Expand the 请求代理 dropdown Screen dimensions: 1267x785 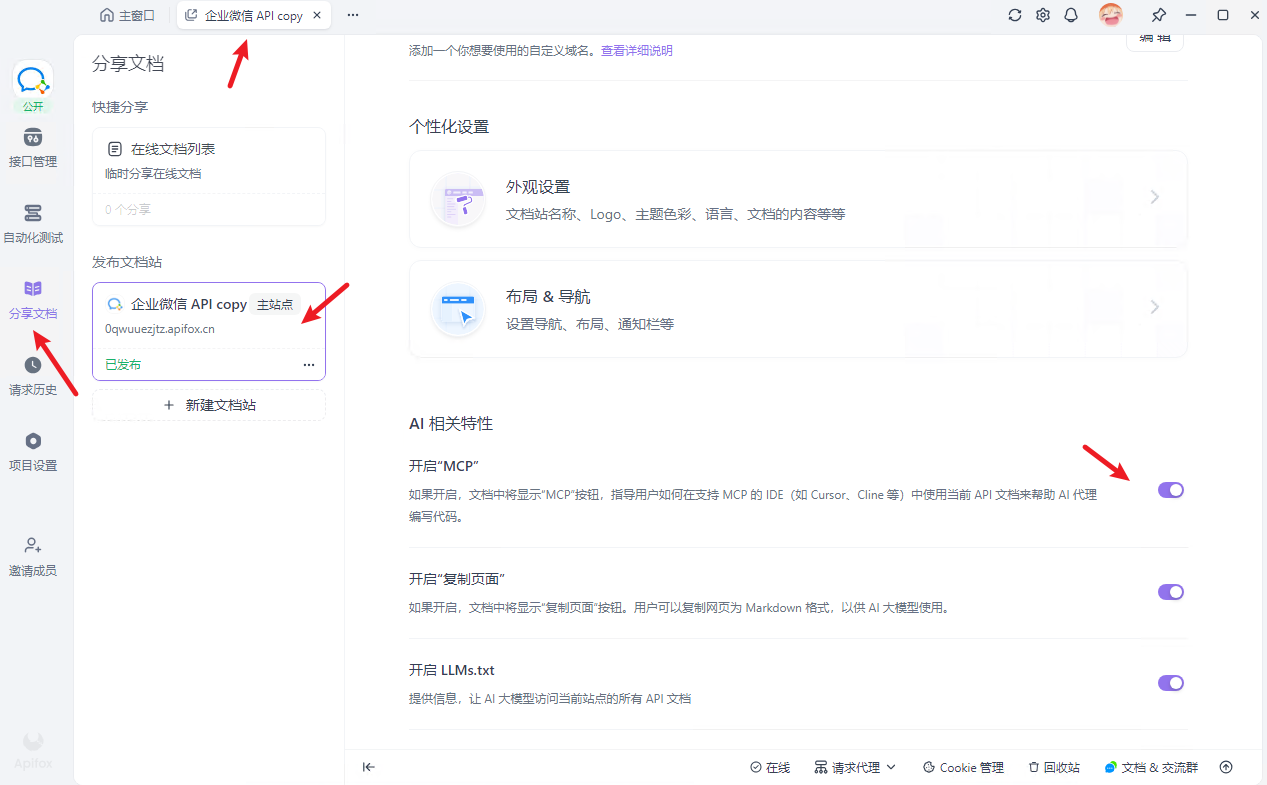(855, 767)
